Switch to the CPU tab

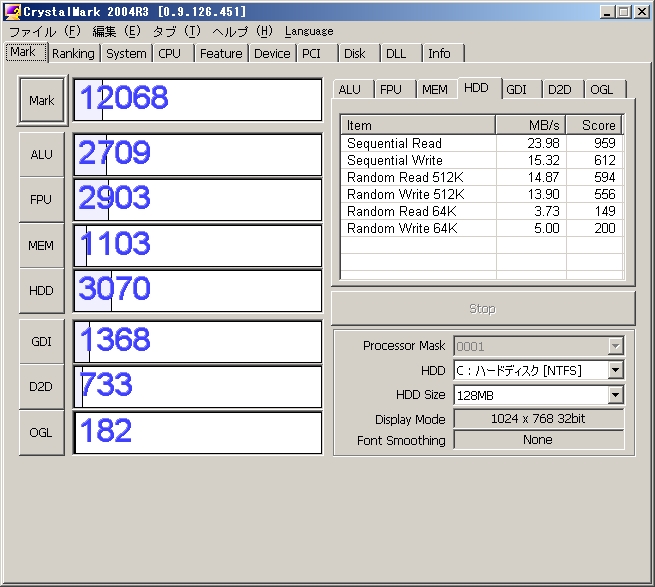point(173,53)
